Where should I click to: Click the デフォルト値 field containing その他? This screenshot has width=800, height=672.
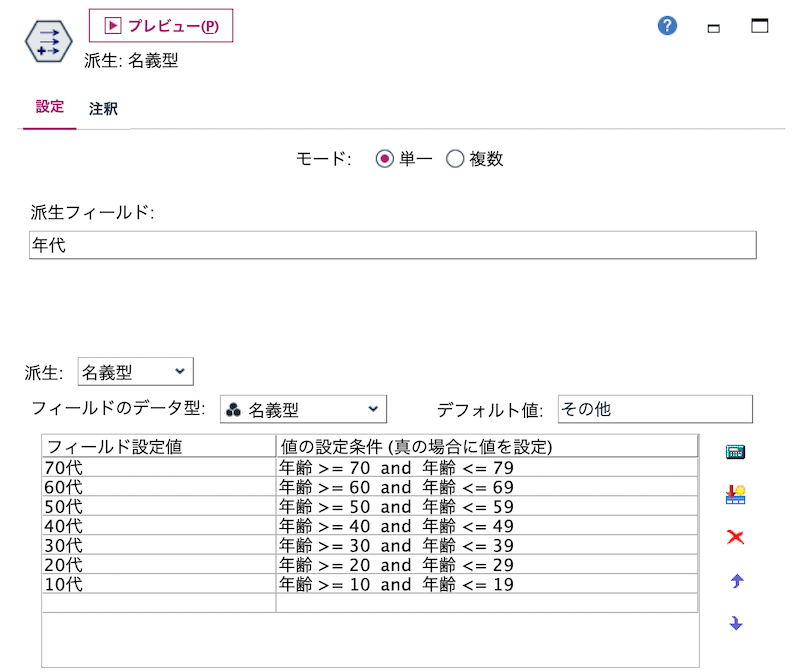[x=655, y=408]
